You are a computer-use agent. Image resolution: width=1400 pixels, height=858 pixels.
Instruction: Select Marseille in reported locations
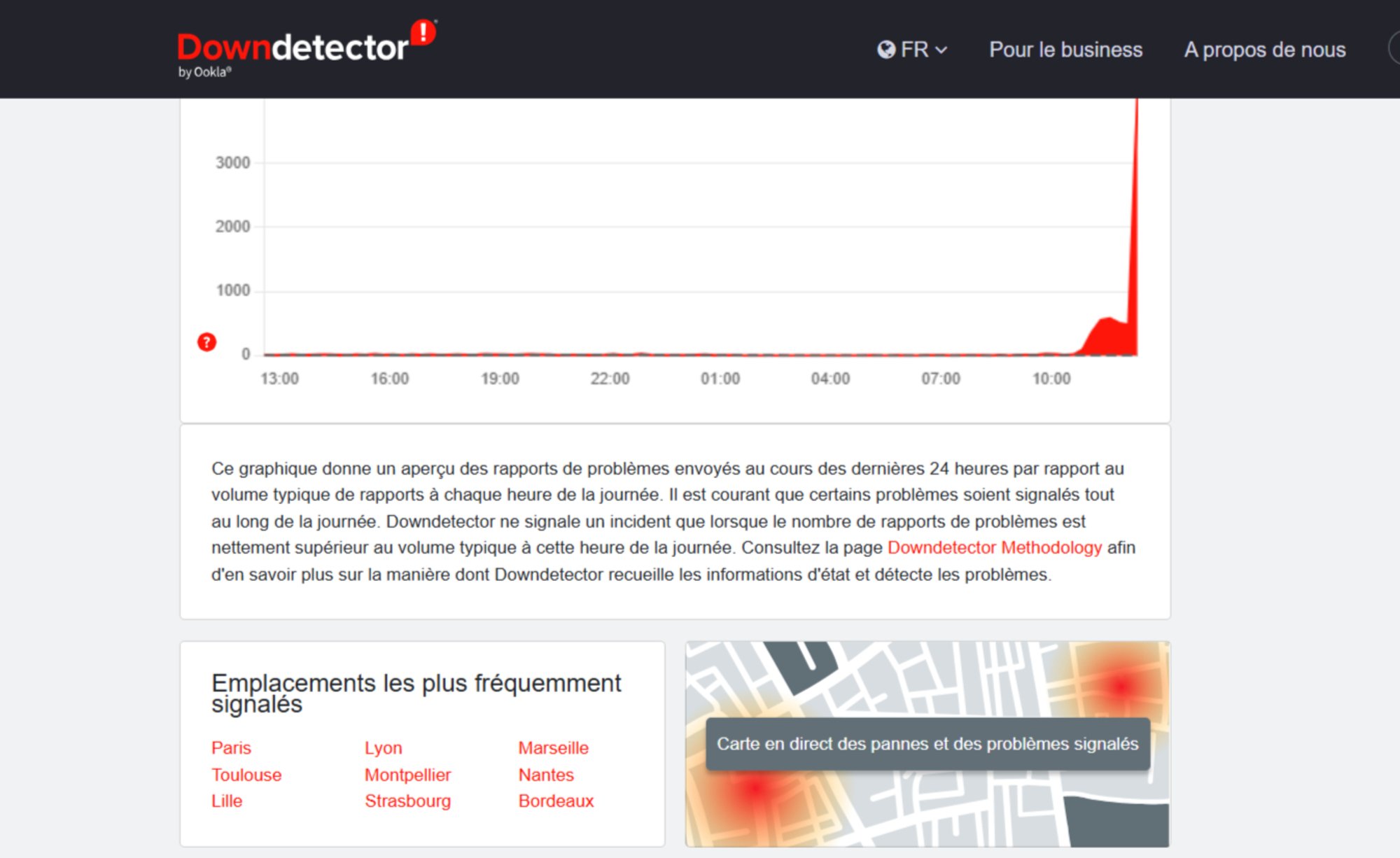[x=552, y=747]
